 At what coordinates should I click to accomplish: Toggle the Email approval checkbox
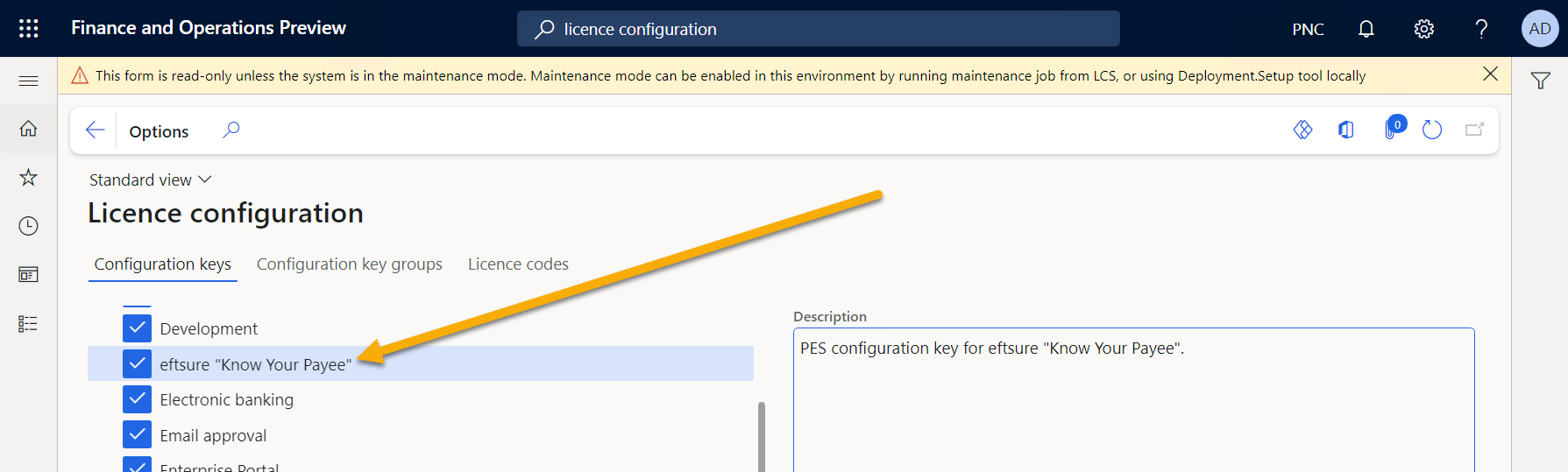[137, 435]
